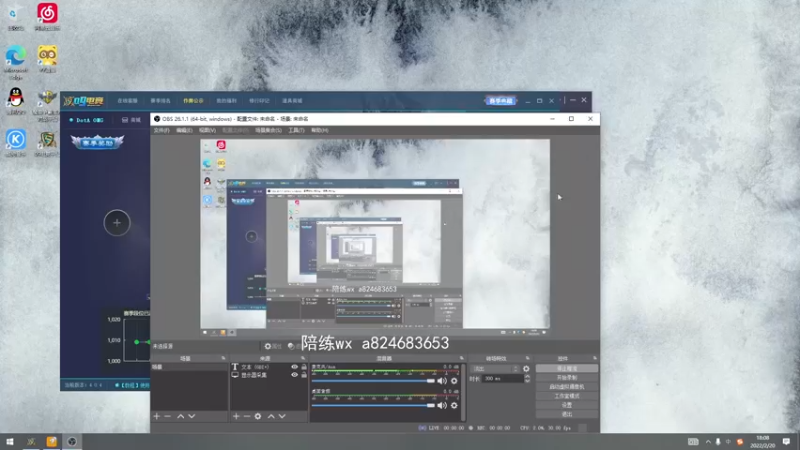Image resolution: width=800 pixels, height=450 pixels.
Task: Adjust the desktop audio volume slider
Action: (373, 406)
